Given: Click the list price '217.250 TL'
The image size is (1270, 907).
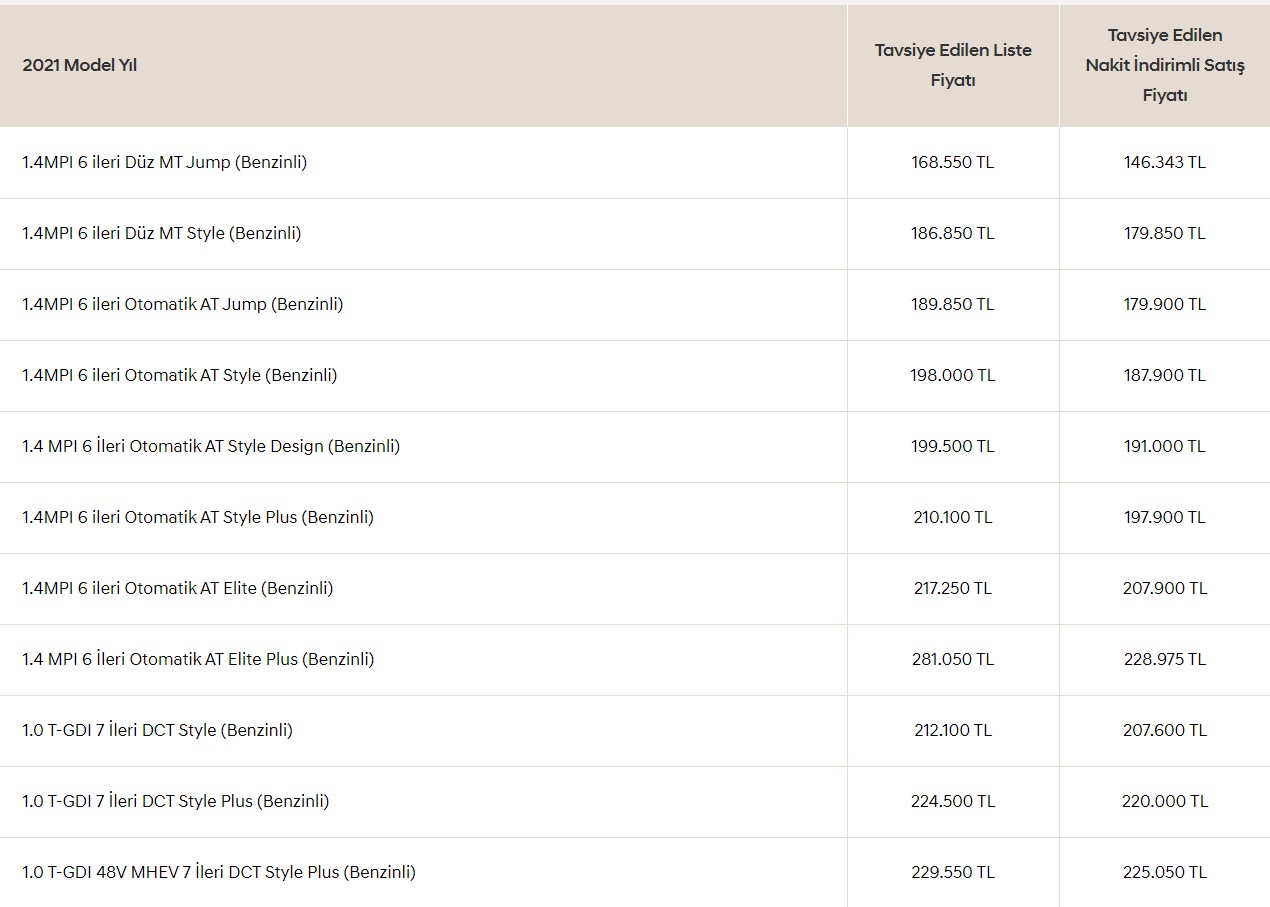Looking at the screenshot, I should [953, 588].
